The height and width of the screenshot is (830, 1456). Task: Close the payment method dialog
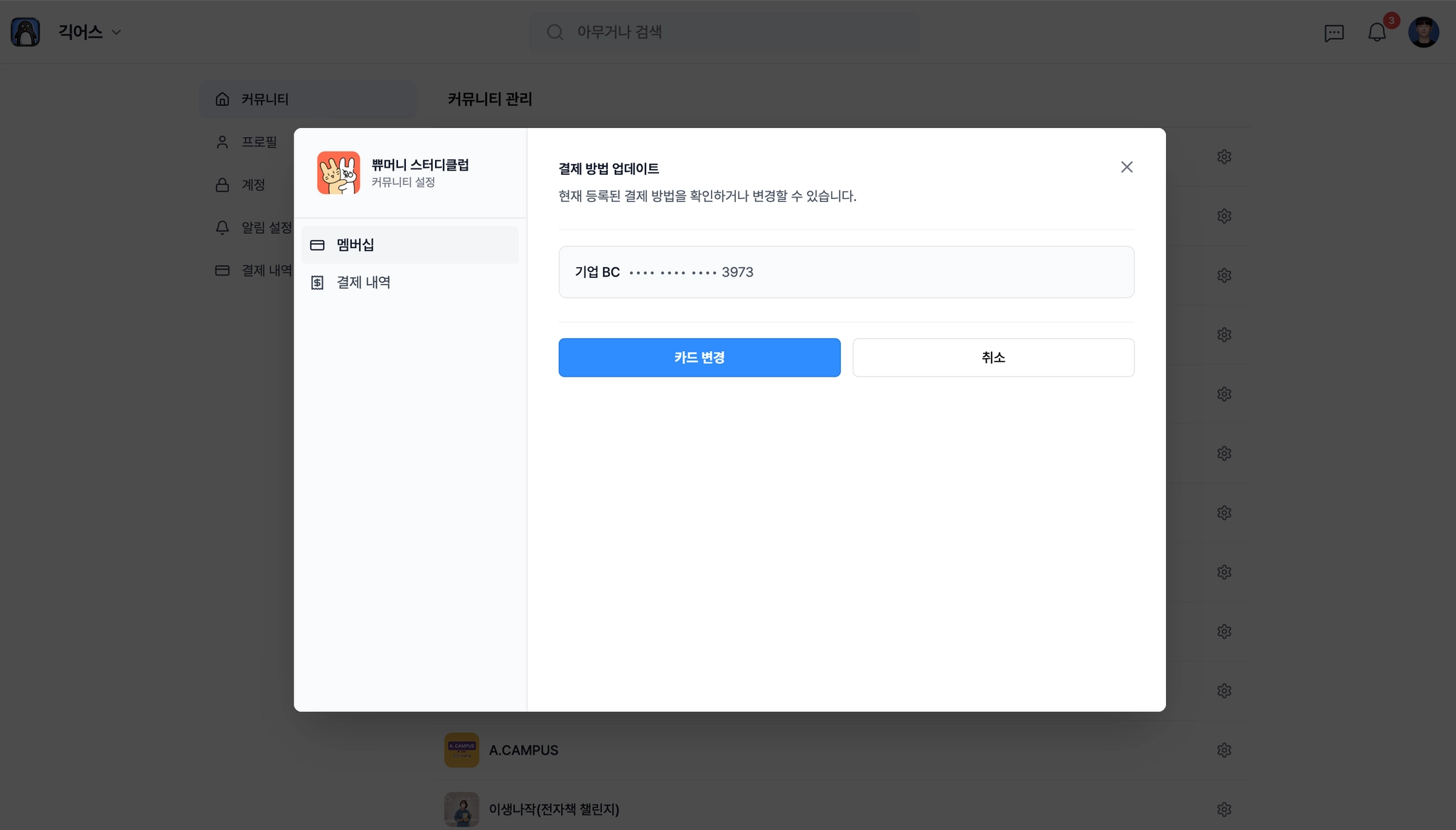pyautogui.click(x=1126, y=167)
